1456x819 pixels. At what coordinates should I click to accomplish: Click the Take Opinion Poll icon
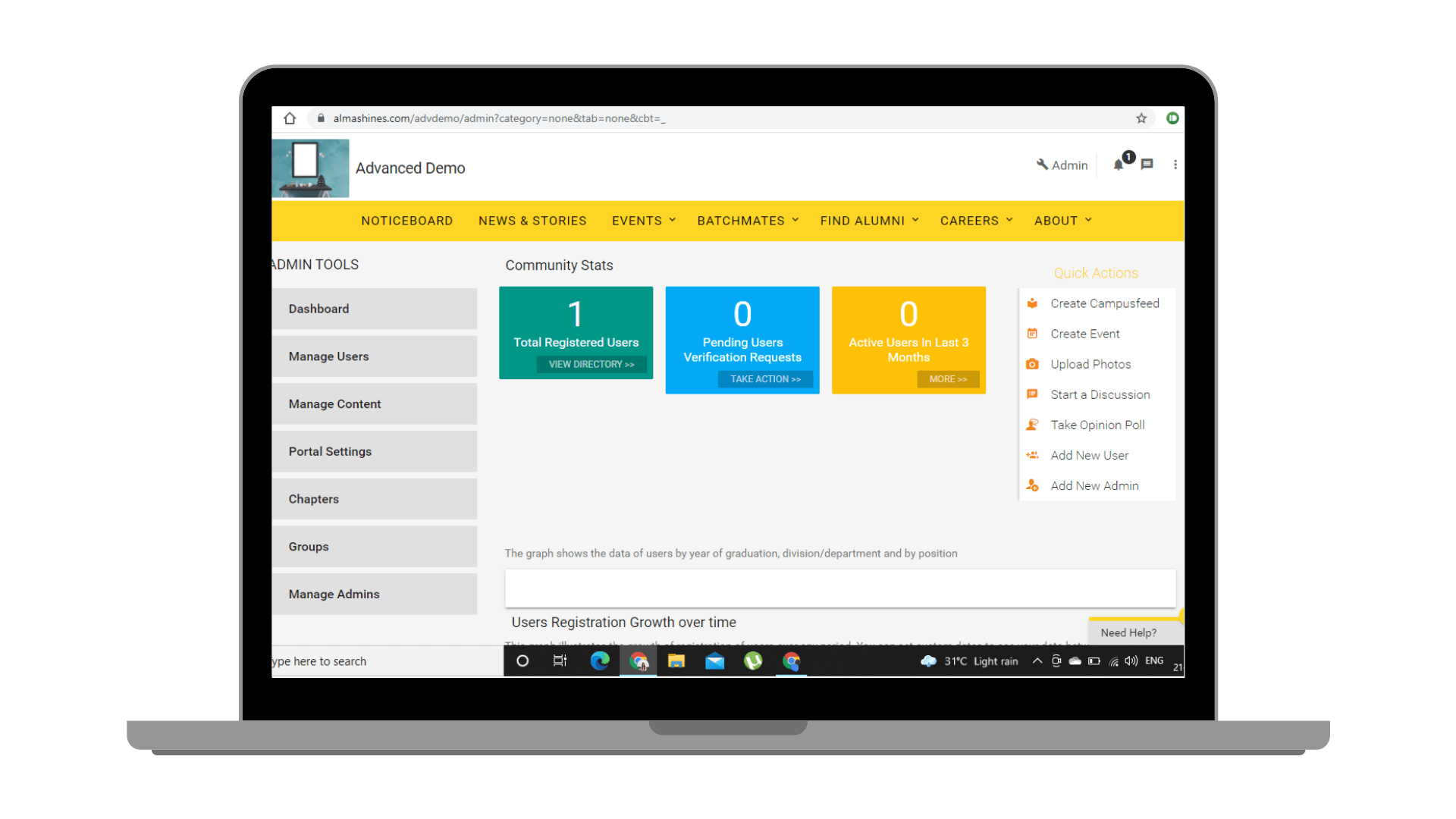tap(1033, 424)
